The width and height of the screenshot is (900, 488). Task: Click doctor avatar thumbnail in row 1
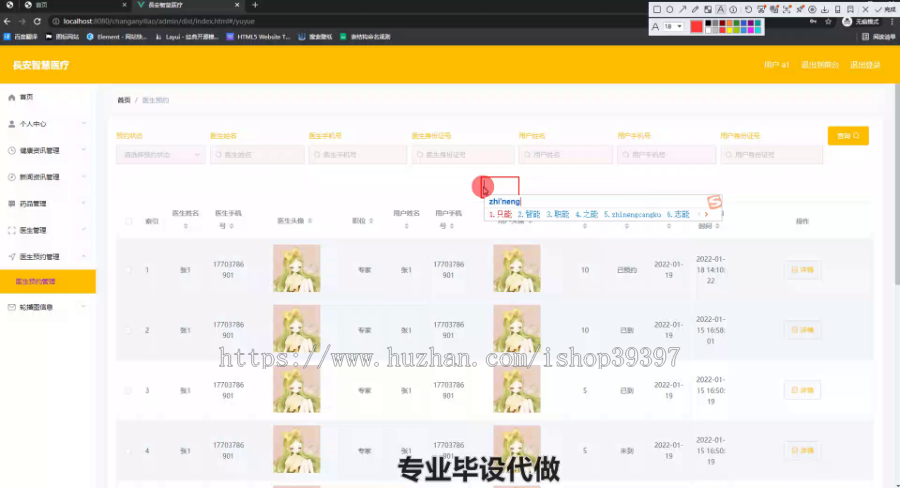click(297, 268)
